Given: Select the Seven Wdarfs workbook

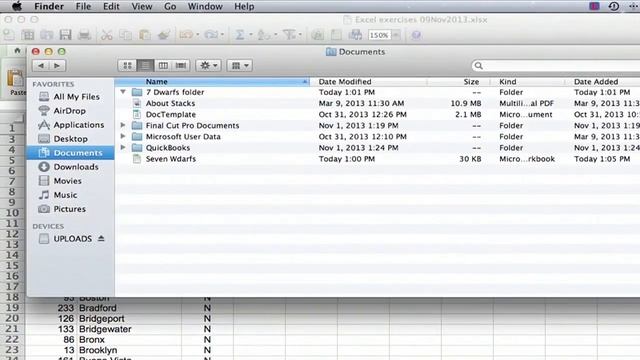Looking at the screenshot, I should tap(171, 159).
